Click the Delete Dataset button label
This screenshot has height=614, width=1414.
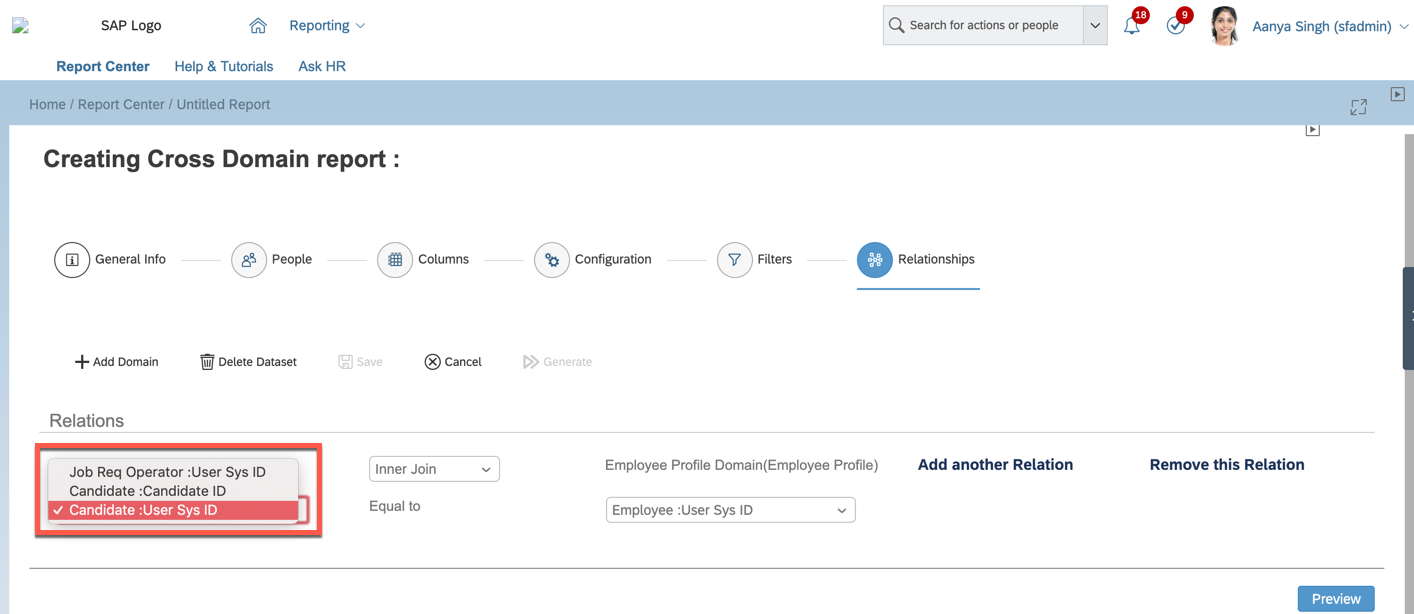click(258, 362)
